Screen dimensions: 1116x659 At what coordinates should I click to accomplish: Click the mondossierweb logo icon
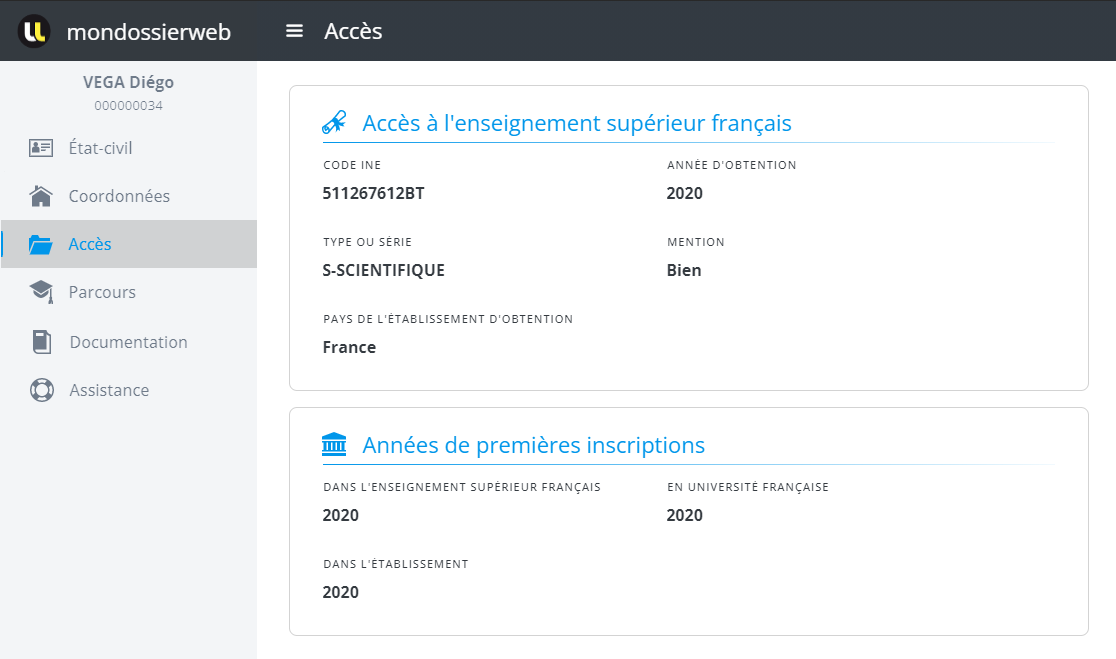[34, 31]
